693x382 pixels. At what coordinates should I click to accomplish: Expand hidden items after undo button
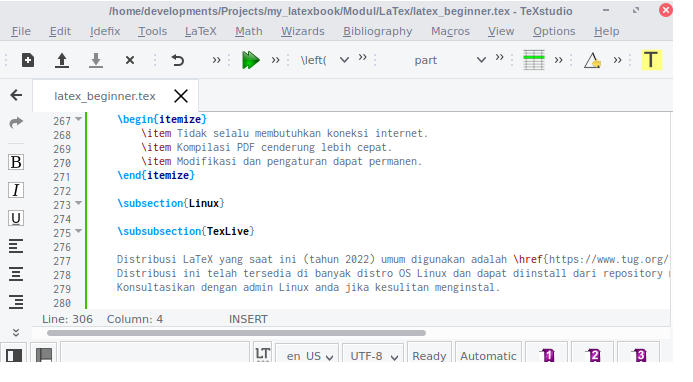216,60
